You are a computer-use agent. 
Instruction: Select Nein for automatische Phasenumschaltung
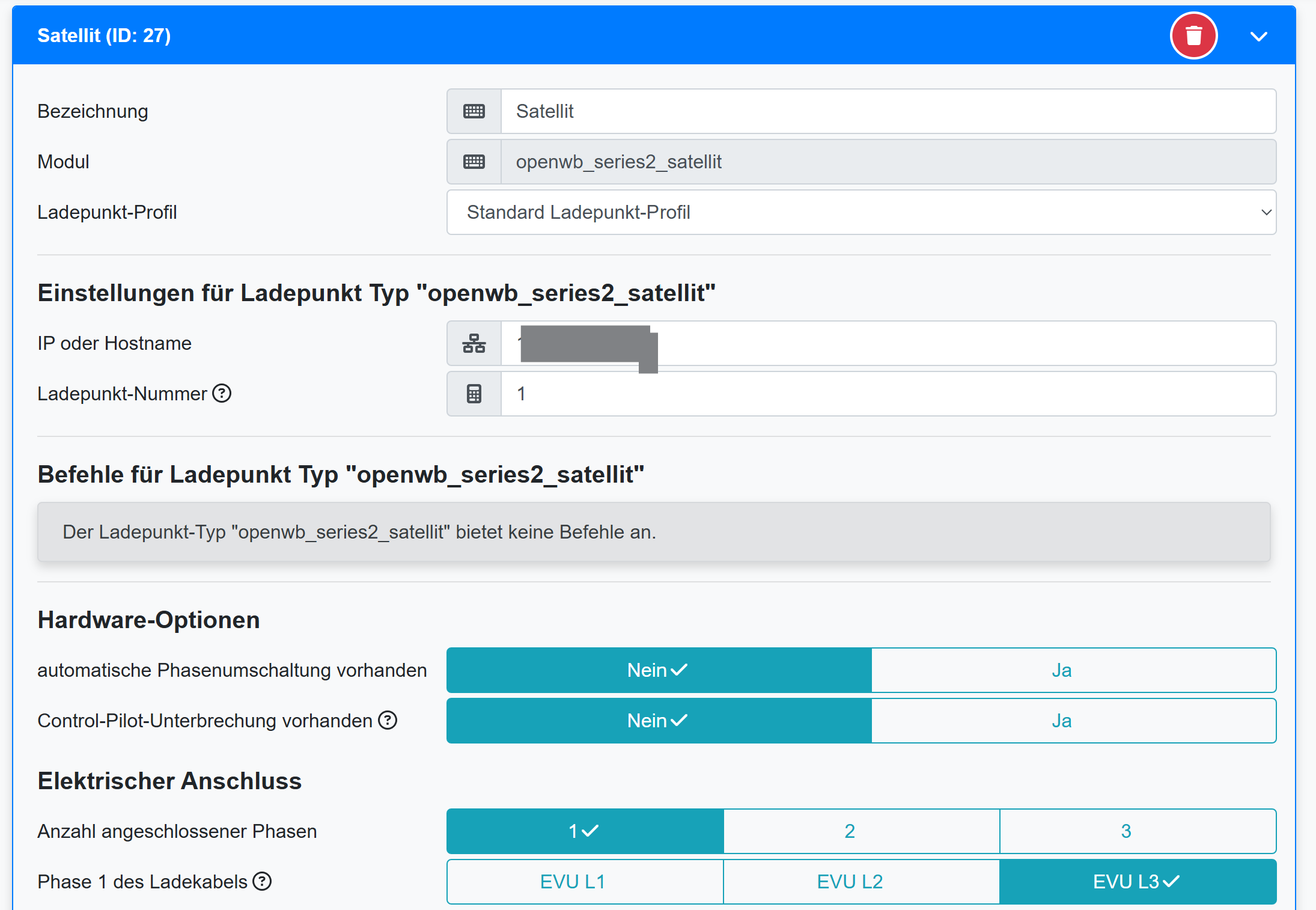[659, 670]
